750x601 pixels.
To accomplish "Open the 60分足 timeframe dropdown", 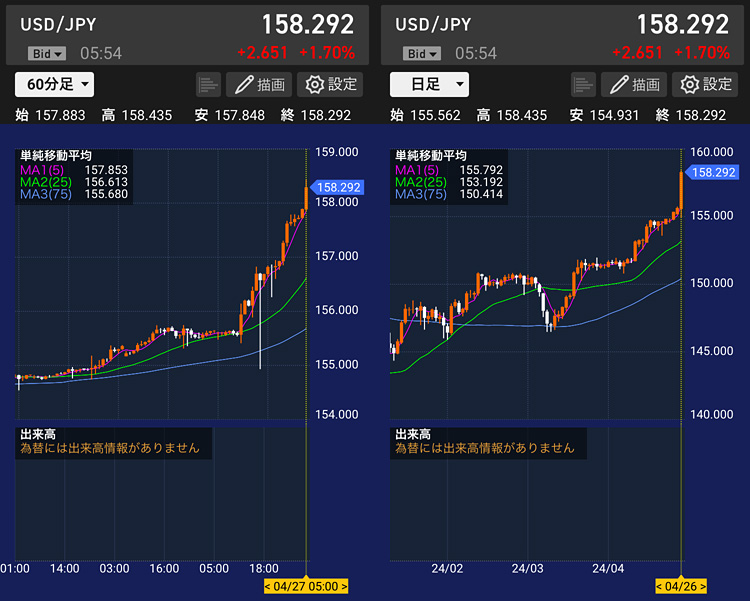I will point(55,85).
